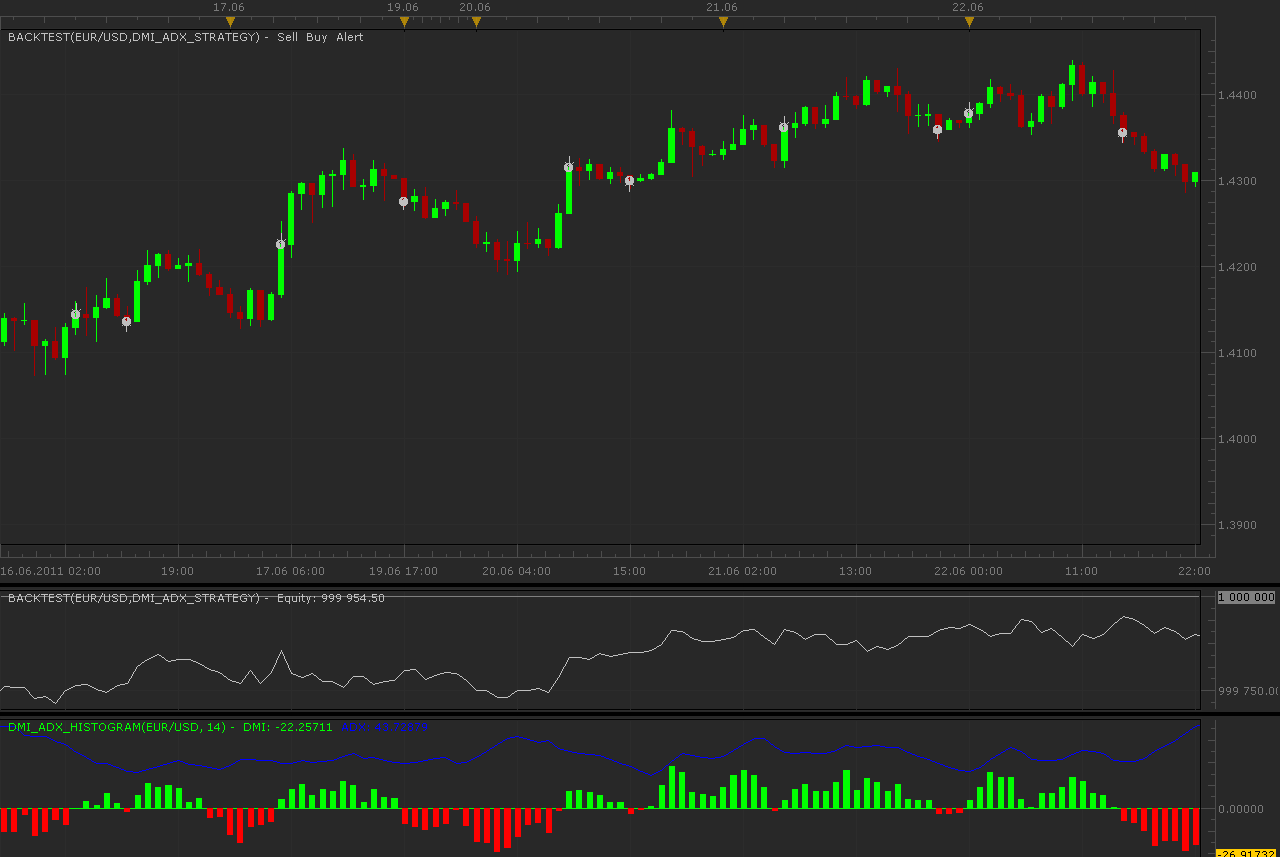1280x857 pixels.
Task: Select the Sell series label
Action: point(287,37)
